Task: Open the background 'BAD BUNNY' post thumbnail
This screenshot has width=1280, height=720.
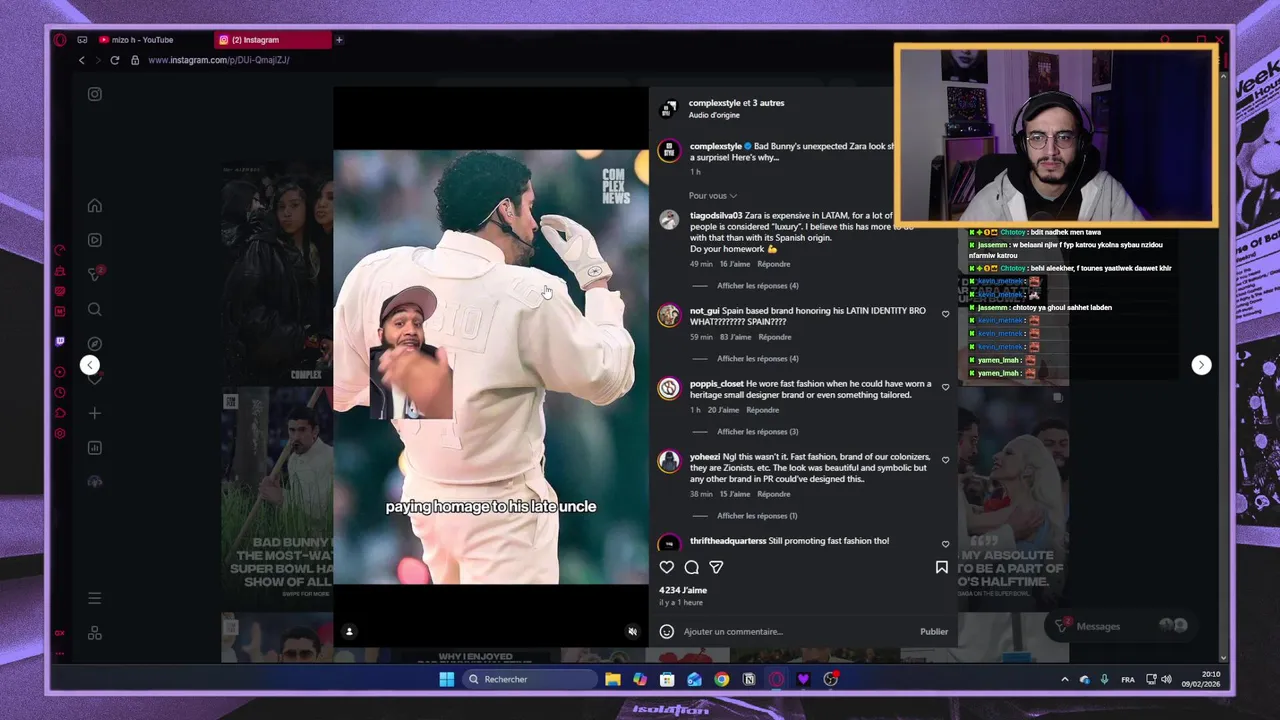Action: [x=277, y=496]
